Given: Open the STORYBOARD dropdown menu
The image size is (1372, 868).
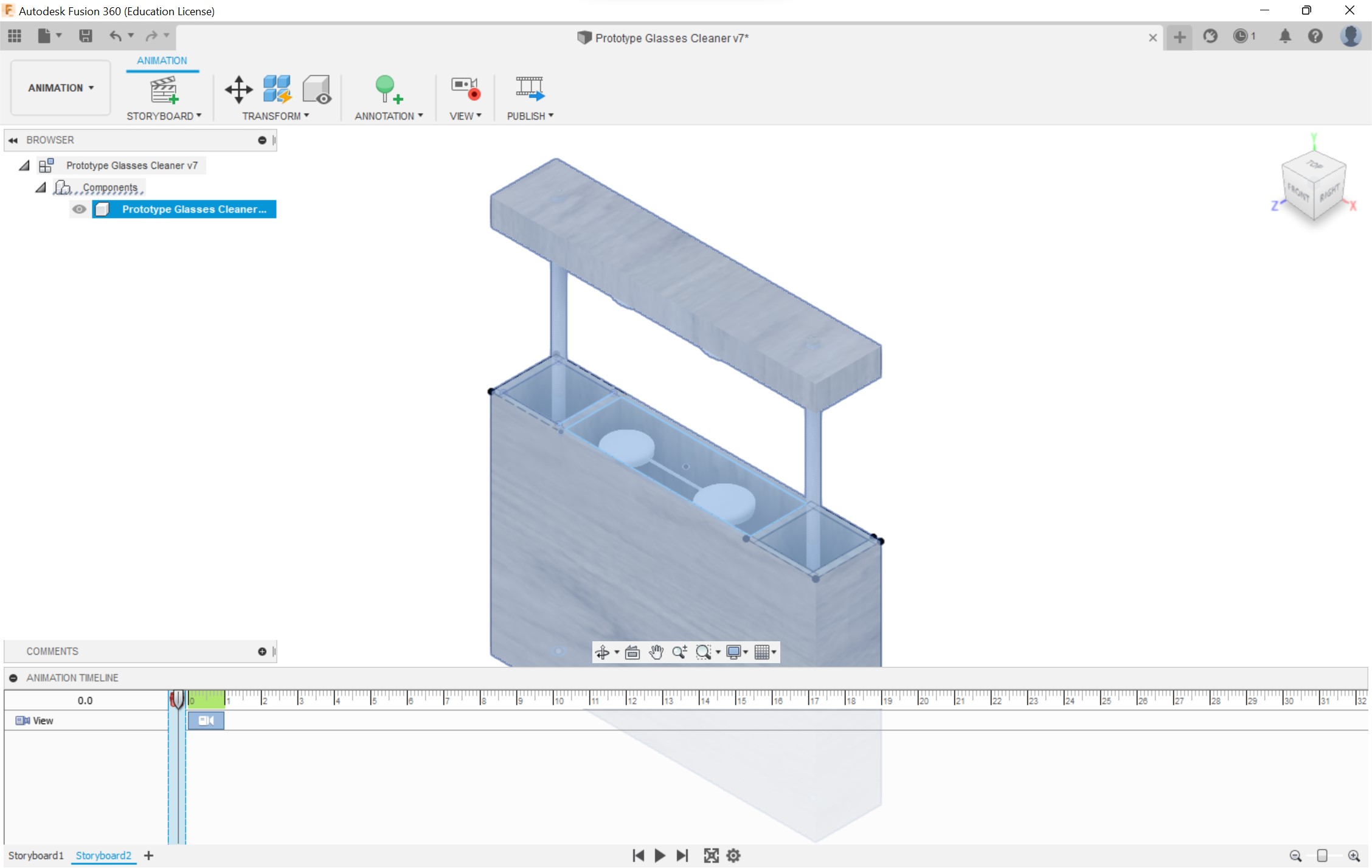Looking at the screenshot, I should [164, 115].
